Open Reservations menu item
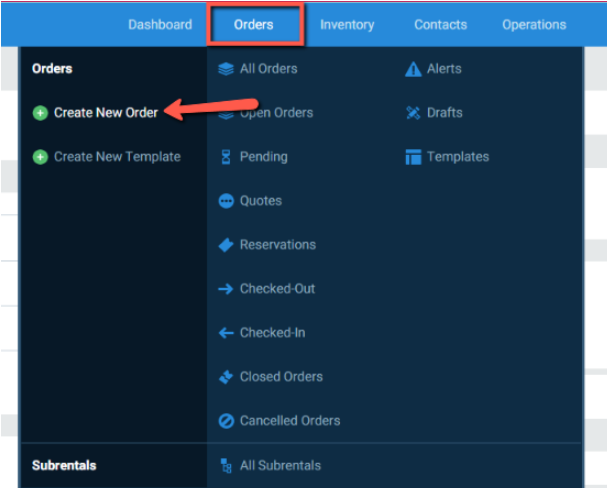This screenshot has height=488, width=607. click(278, 245)
